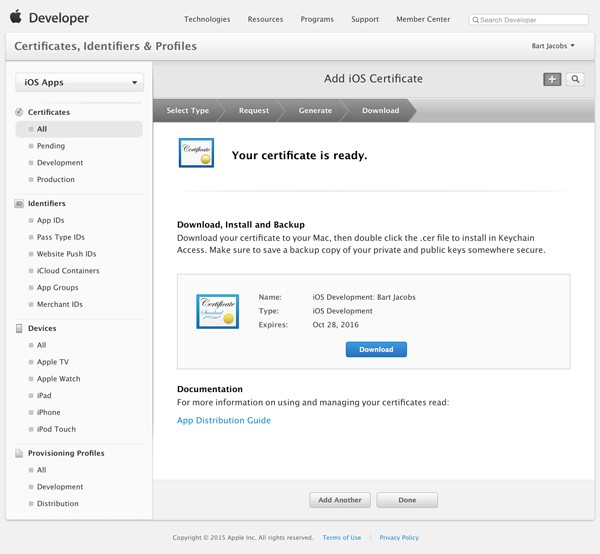Open the Terms of Use link
The image size is (600, 554).
(x=342, y=538)
